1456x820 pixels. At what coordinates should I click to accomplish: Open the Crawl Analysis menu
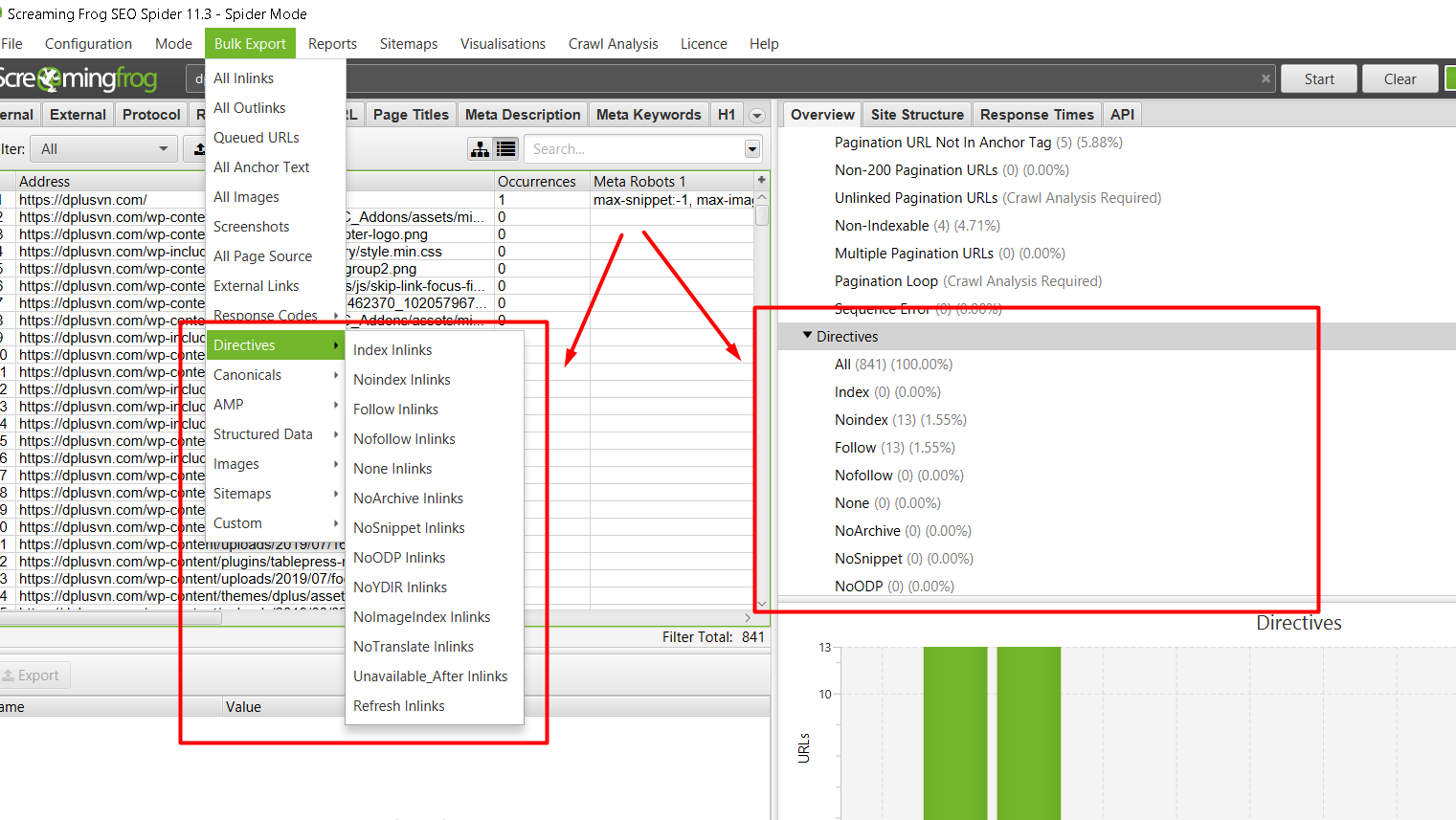(x=613, y=44)
